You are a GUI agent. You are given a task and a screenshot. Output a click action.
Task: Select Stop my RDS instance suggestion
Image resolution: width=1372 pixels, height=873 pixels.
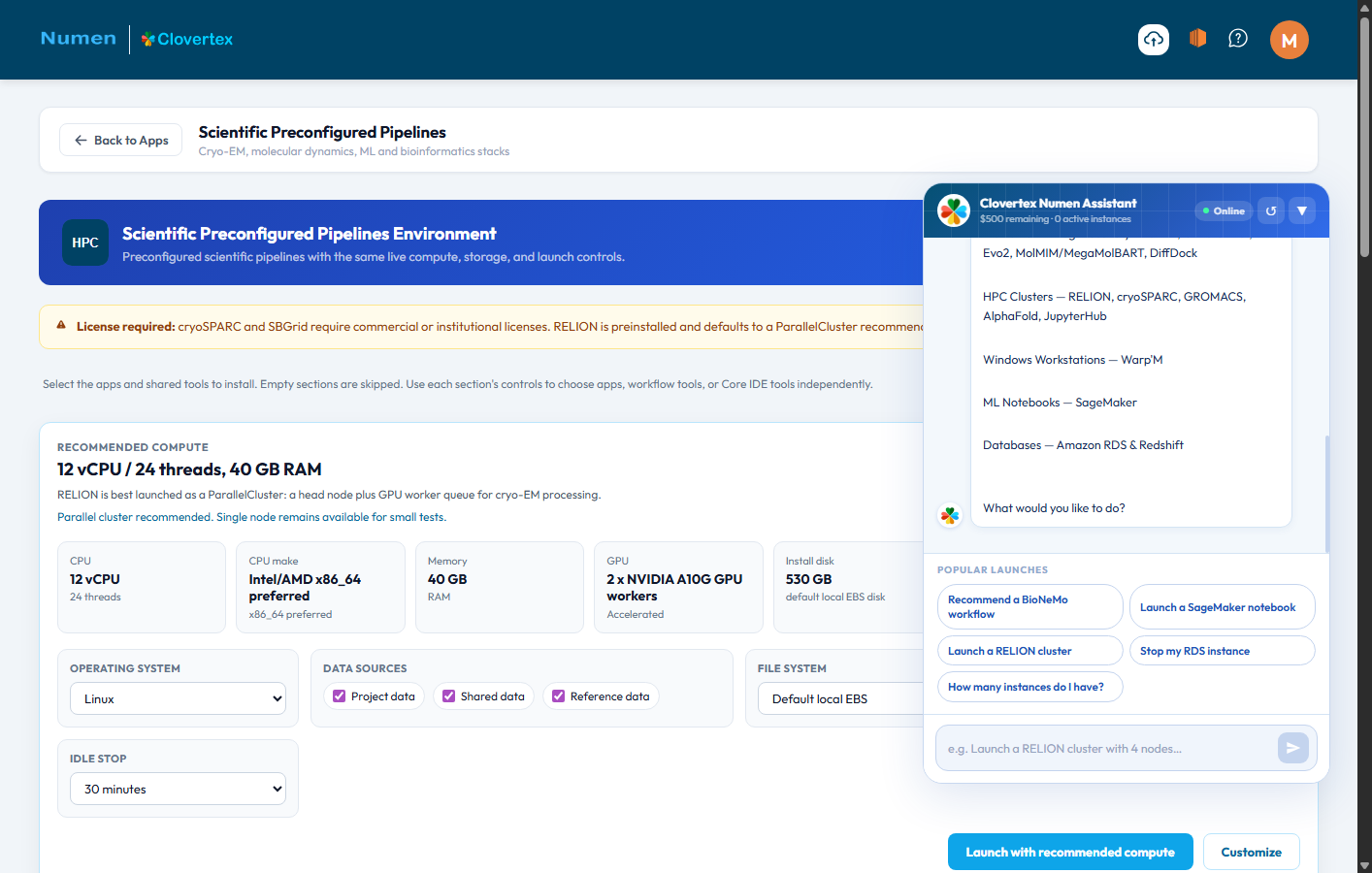point(1223,651)
